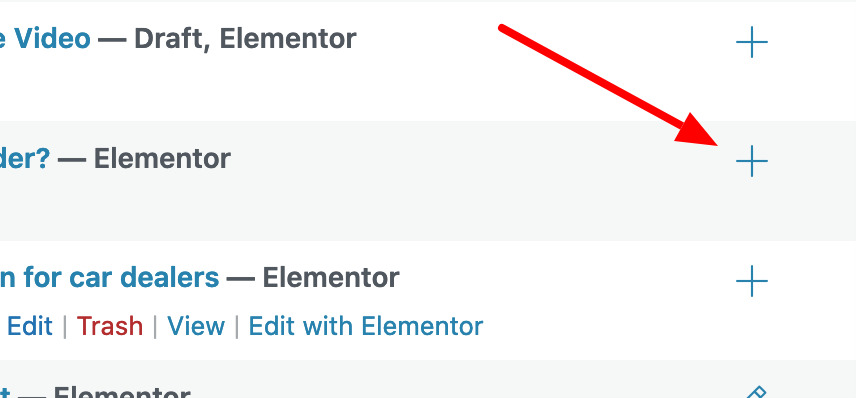Click the red arrow annotation's arrowhead
Image resolution: width=856 pixels, height=398 pixels.
[x=697, y=130]
